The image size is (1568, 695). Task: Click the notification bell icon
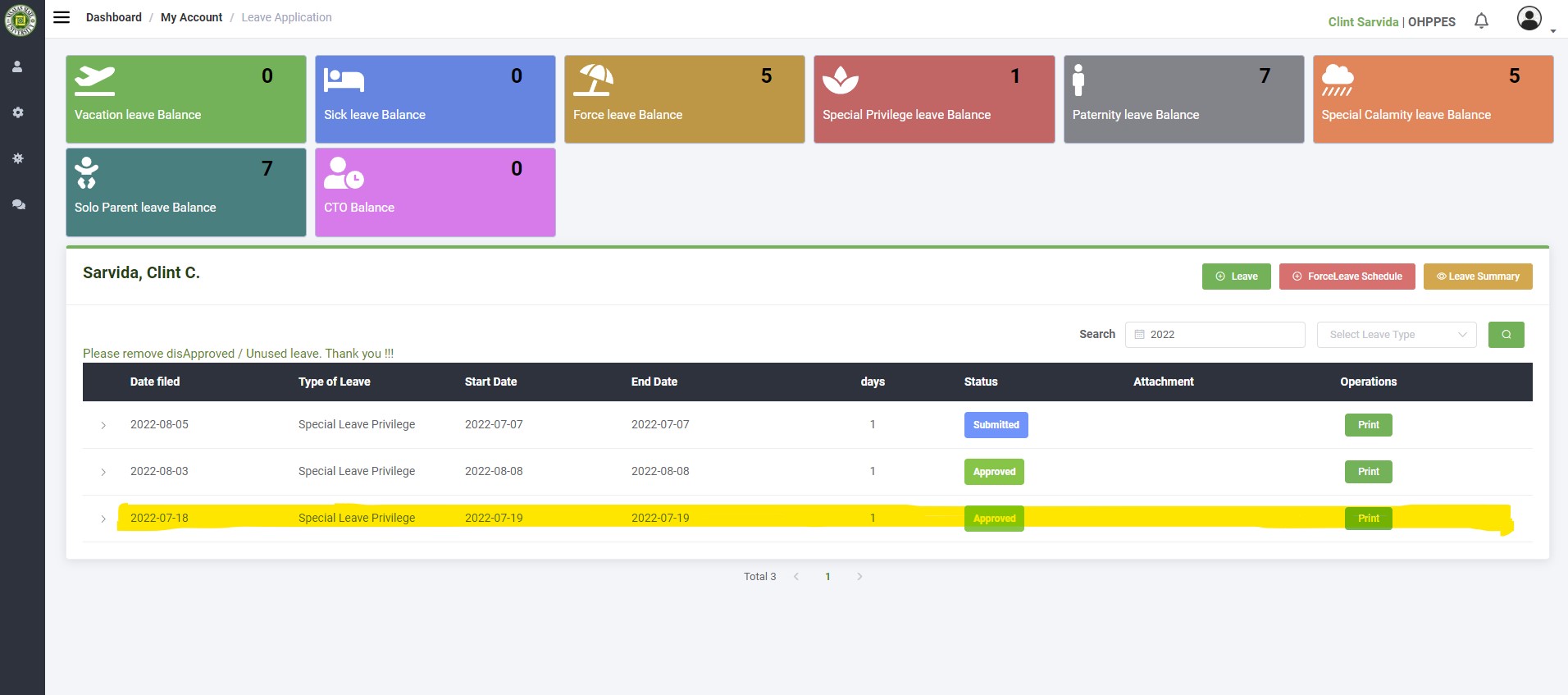[1481, 21]
